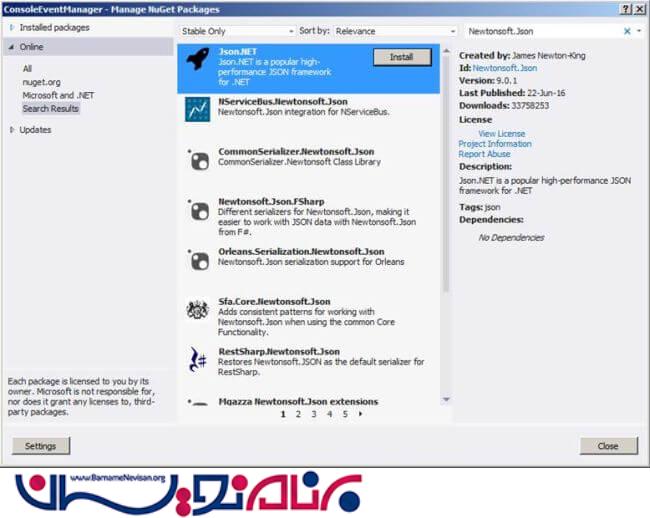The image size is (650, 518).
Task: Open the Stable Only filter dropdown
Action: [237, 31]
